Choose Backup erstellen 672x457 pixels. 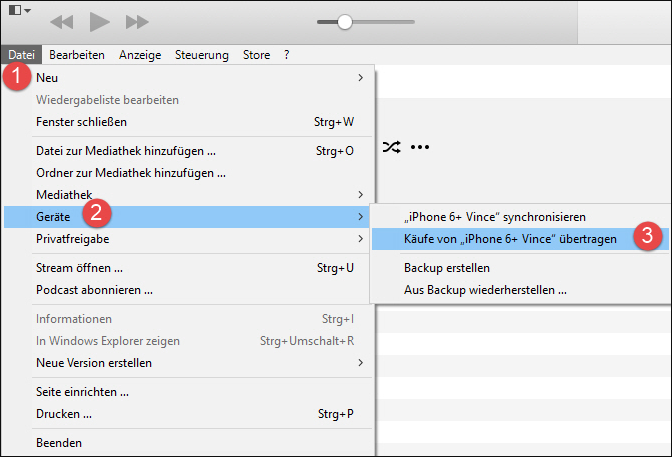[x=447, y=268]
